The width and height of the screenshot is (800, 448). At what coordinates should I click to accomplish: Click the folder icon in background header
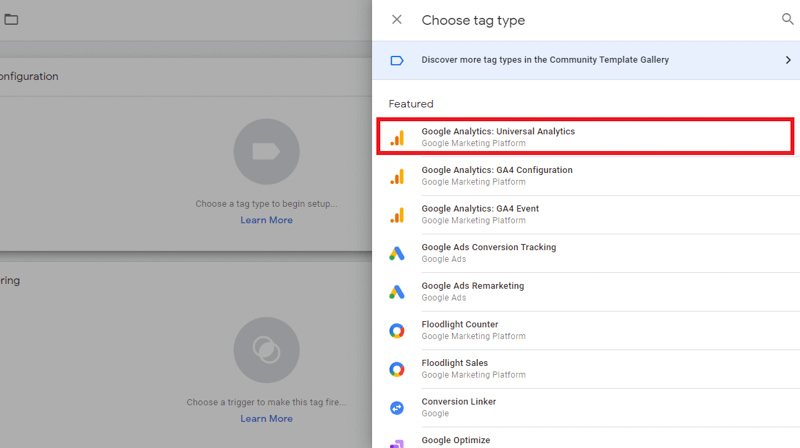tap(11, 19)
